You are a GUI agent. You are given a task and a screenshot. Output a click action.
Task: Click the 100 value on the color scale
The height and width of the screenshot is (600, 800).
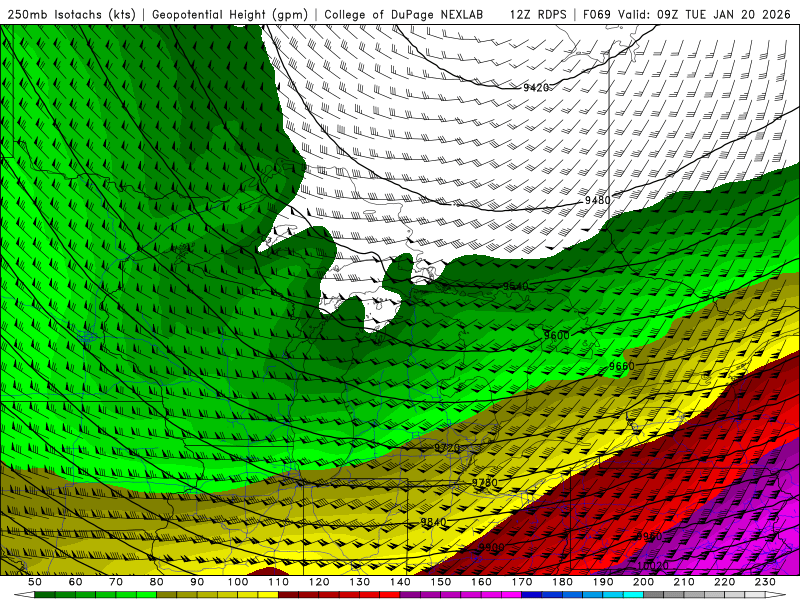(x=238, y=582)
